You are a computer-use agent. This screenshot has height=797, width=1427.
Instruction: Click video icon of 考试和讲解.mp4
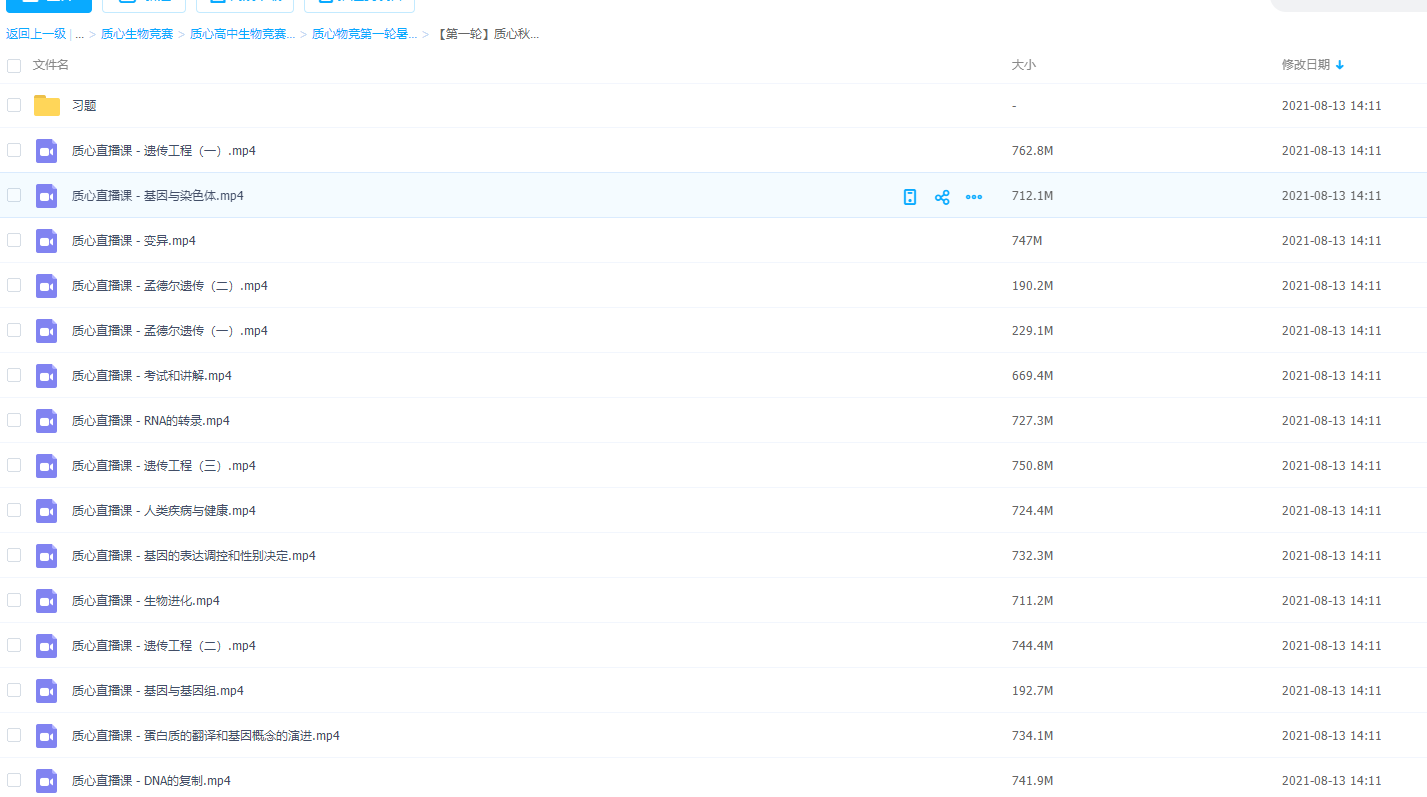pyautogui.click(x=47, y=376)
